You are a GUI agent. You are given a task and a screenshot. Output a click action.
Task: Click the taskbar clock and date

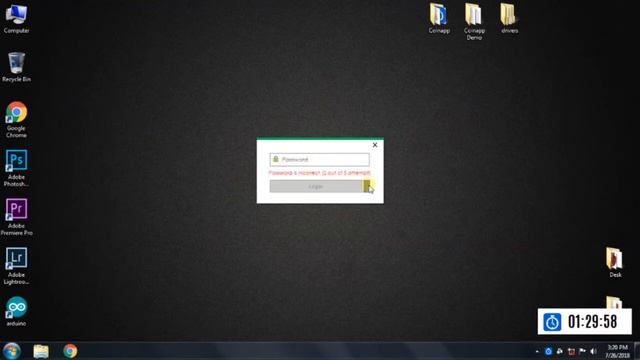click(617, 351)
